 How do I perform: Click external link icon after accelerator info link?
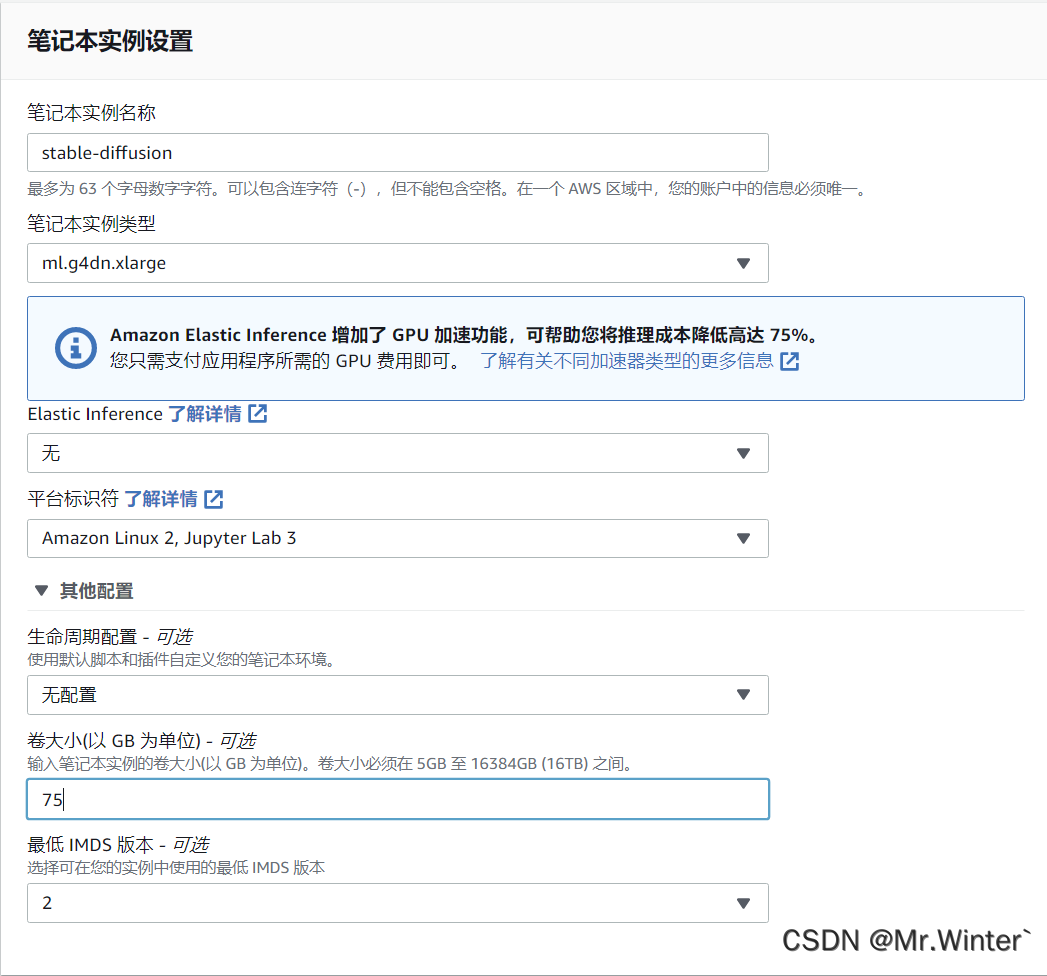(x=789, y=361)
